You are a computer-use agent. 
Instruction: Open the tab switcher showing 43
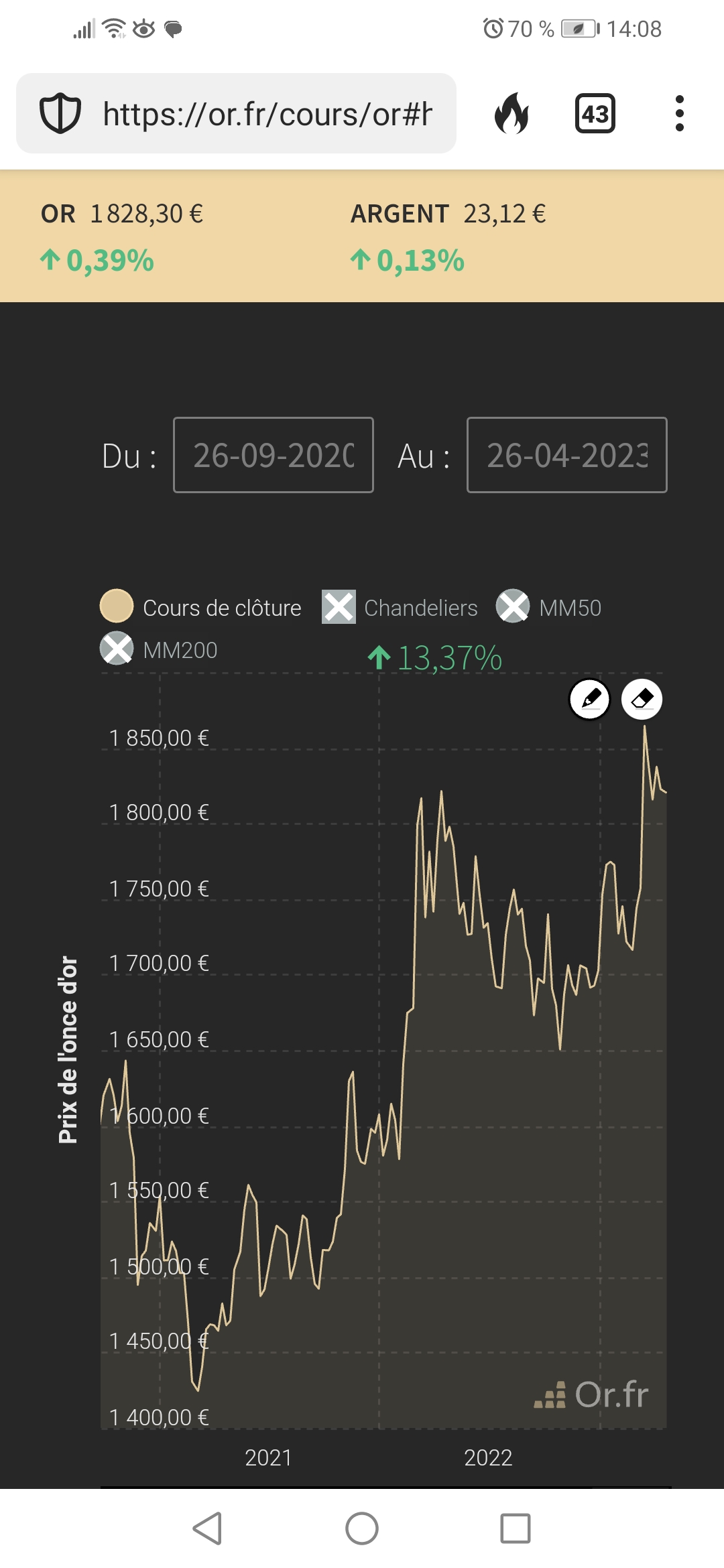pos(595,113)
